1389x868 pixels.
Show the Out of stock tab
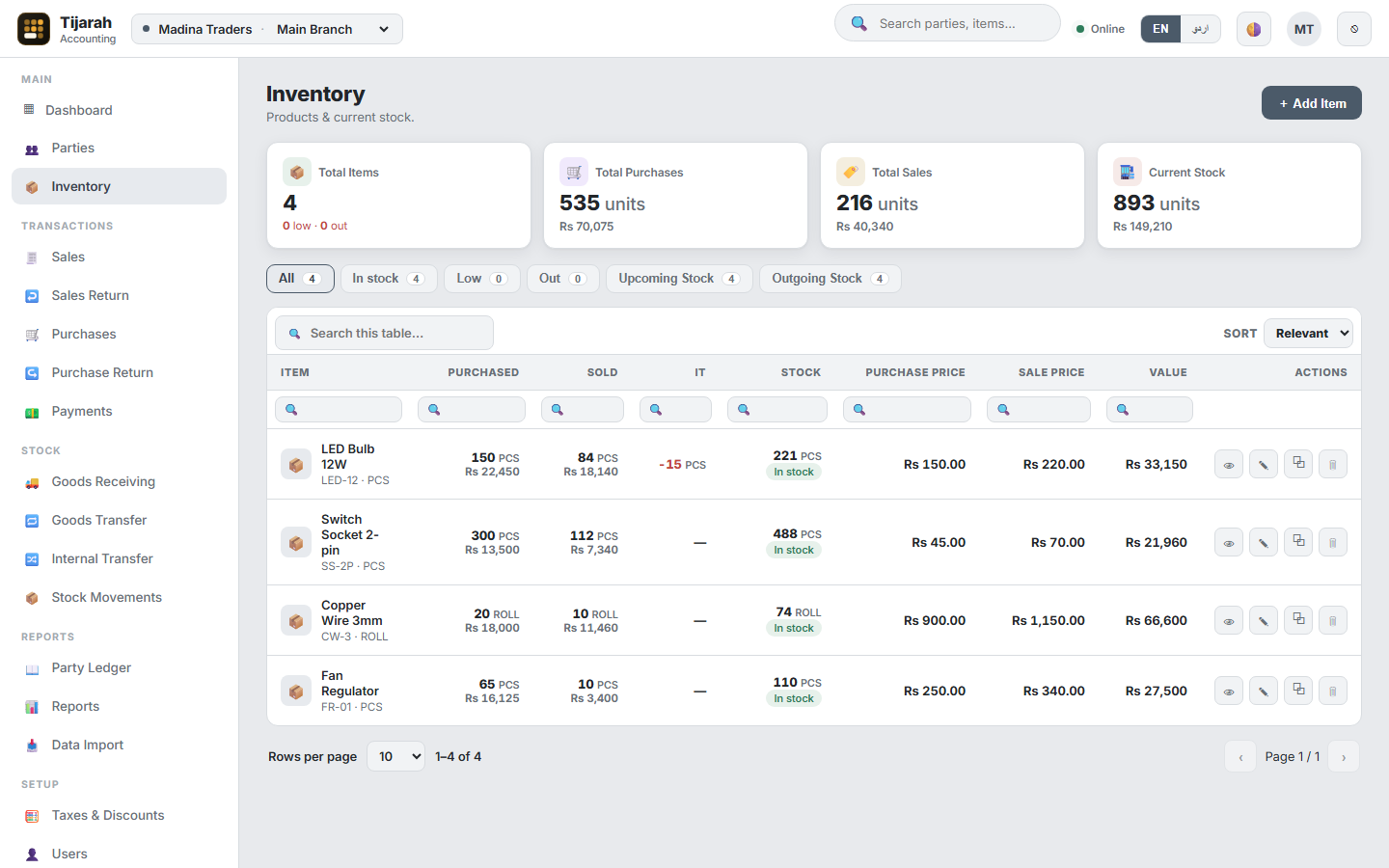point(563,279)
